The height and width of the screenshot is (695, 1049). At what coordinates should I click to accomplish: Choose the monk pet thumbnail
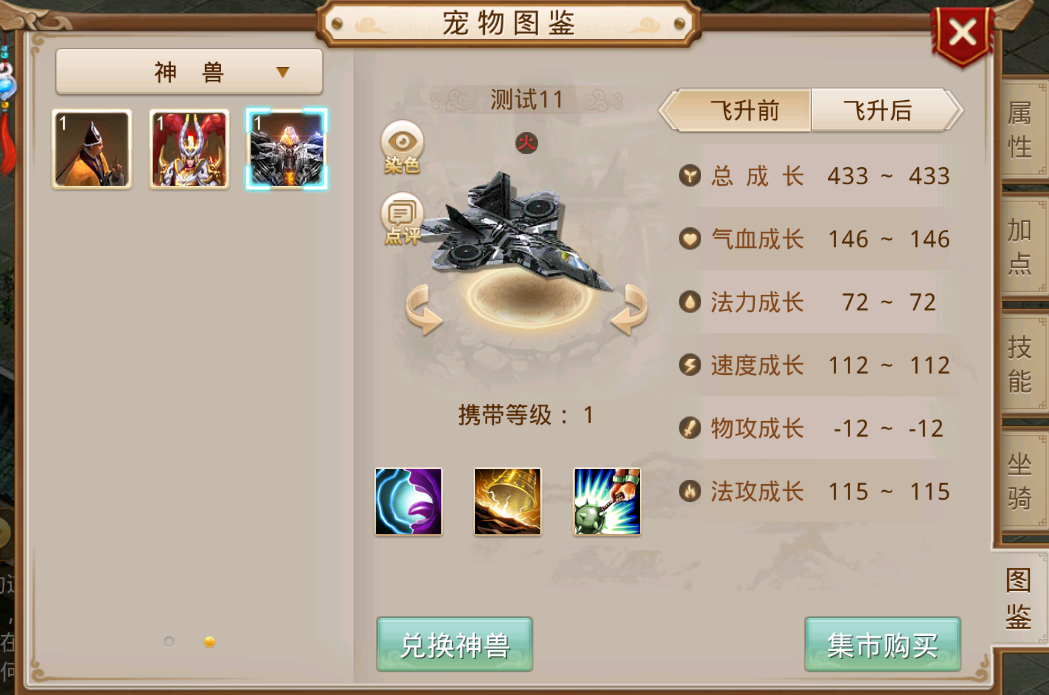[92, 149]
